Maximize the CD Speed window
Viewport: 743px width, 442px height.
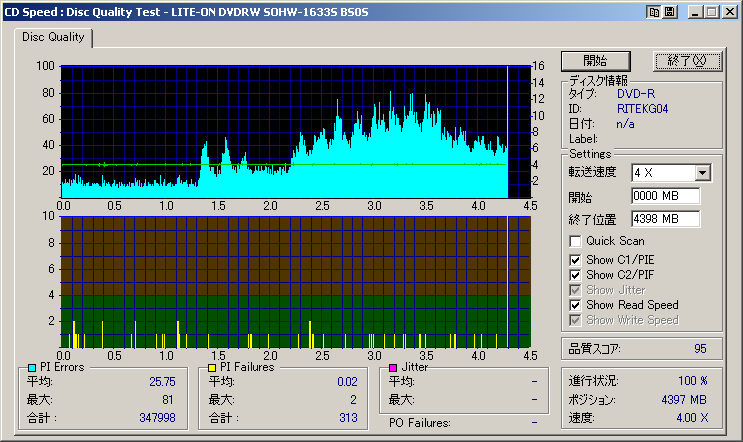tap(711, 12)
